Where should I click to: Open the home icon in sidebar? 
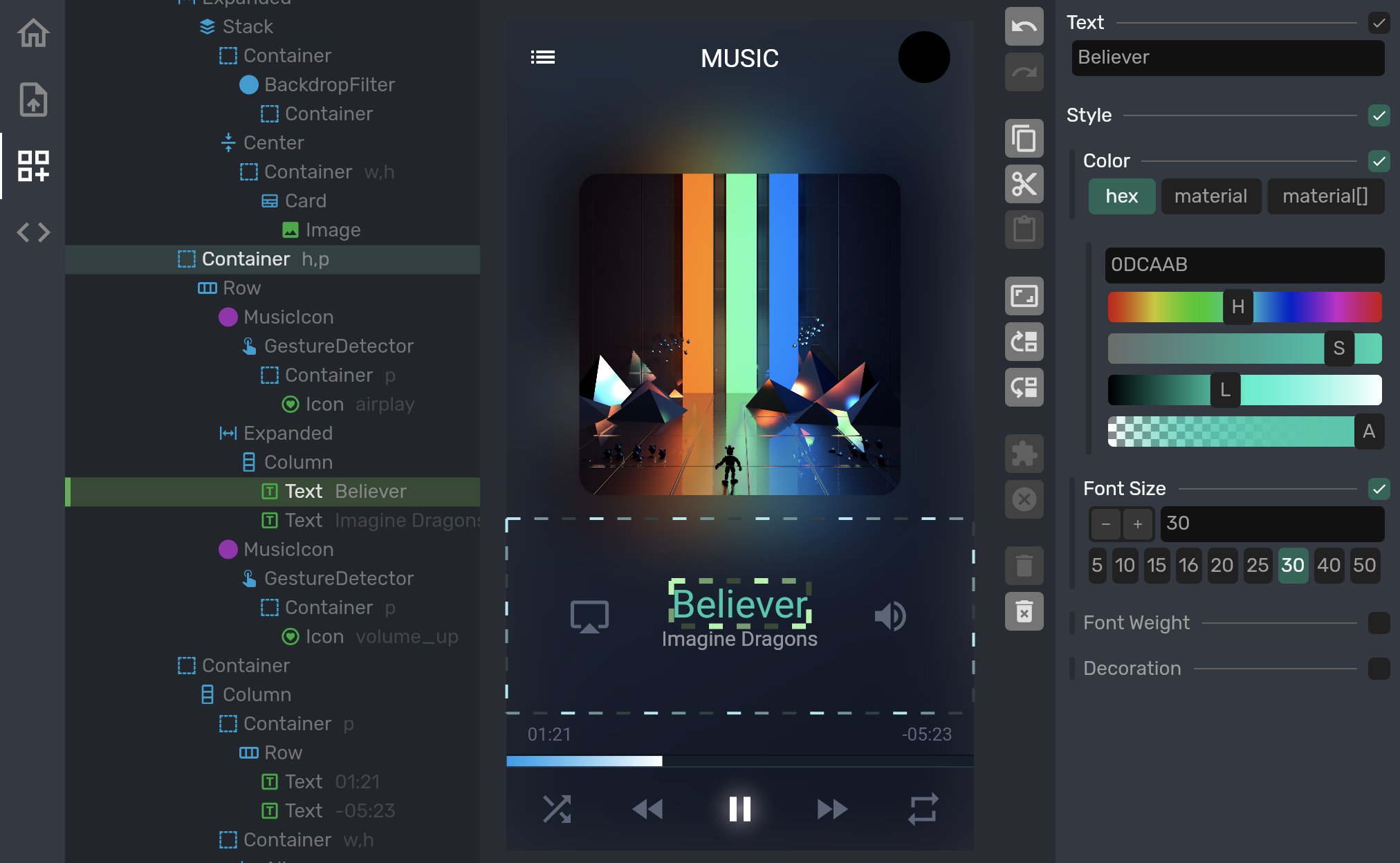pos(33,33)
